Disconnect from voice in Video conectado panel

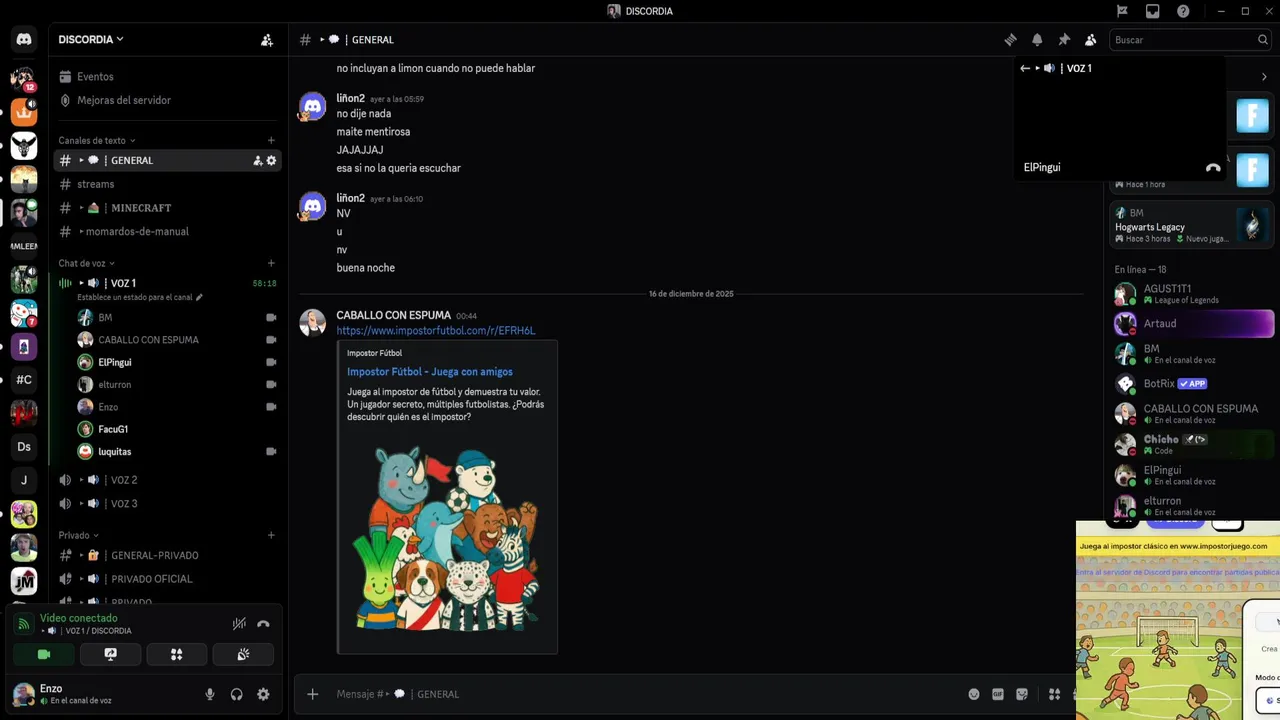pyautogui.click(x=263, y=624)
